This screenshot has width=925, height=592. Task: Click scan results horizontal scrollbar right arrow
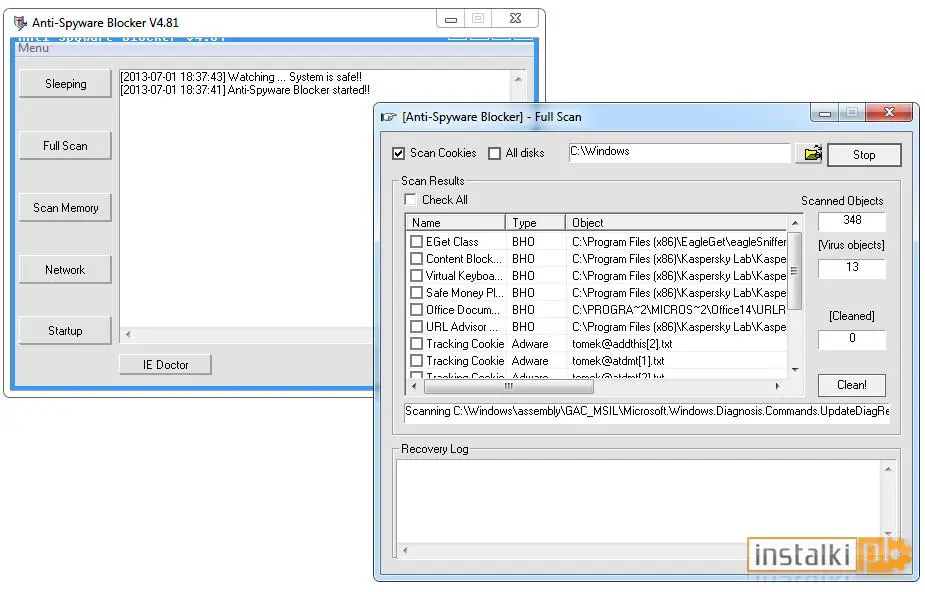778,386
